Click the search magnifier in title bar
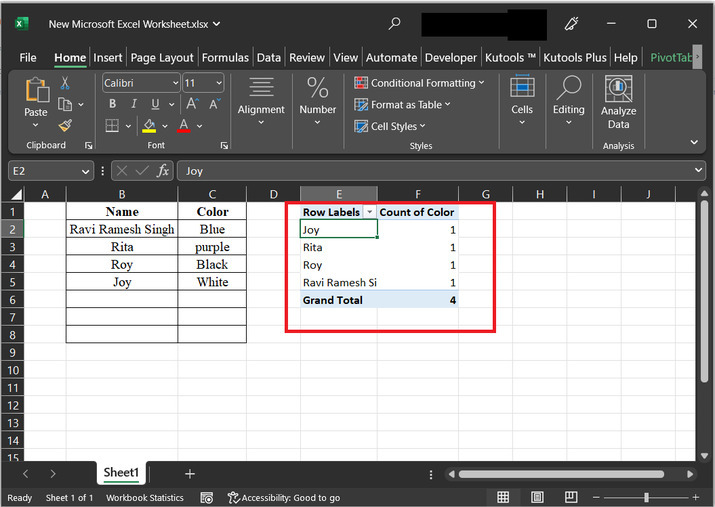The height and width of the screenshot is (507, 715). pos(395,23)
